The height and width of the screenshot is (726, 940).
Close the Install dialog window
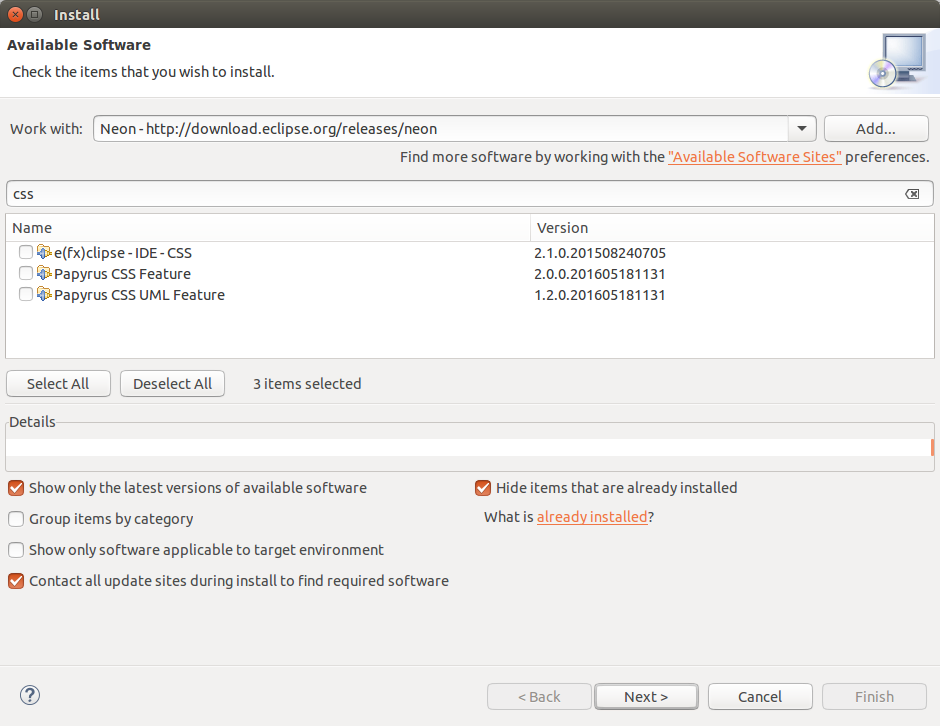click(x=16, y=14)
